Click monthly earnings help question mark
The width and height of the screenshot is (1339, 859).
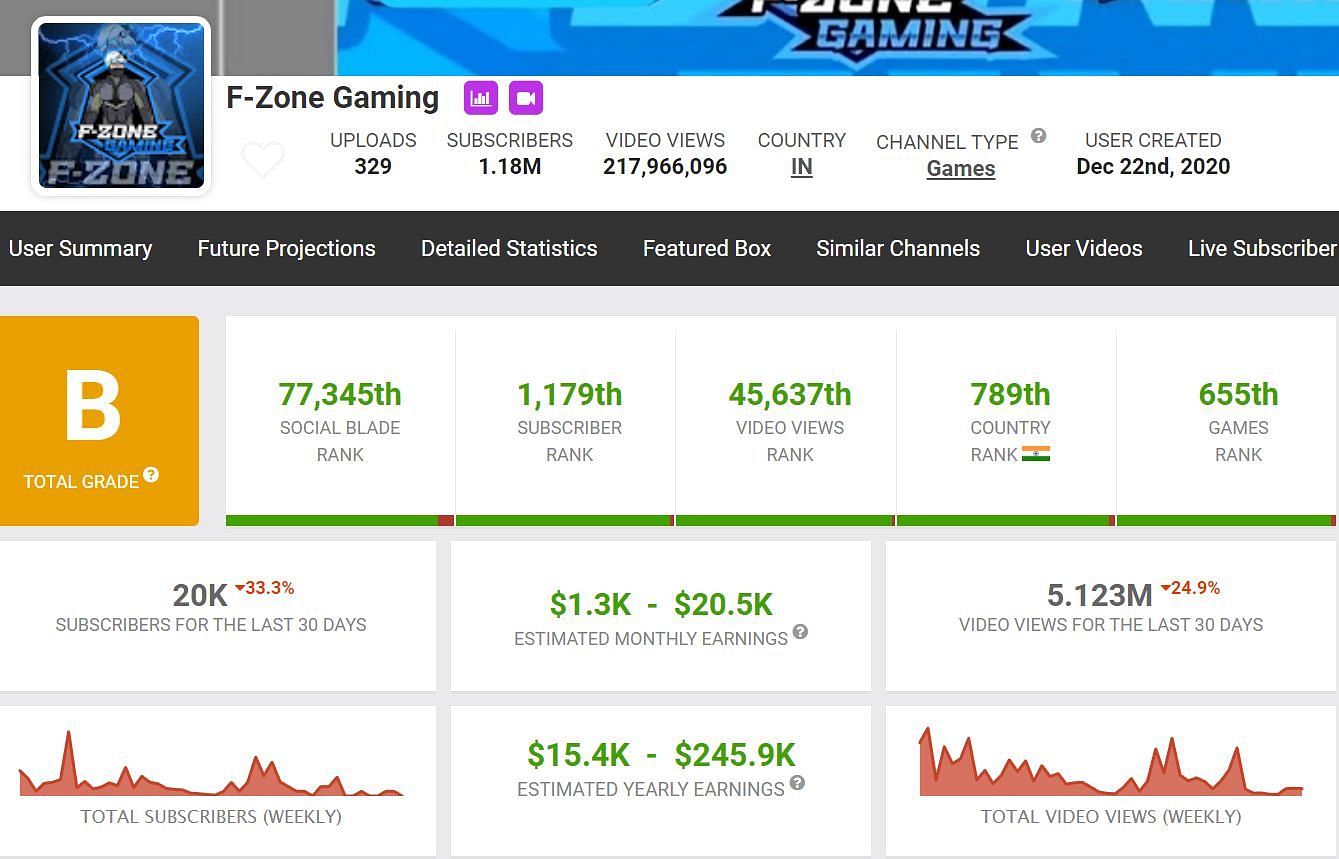click(800, 632)
